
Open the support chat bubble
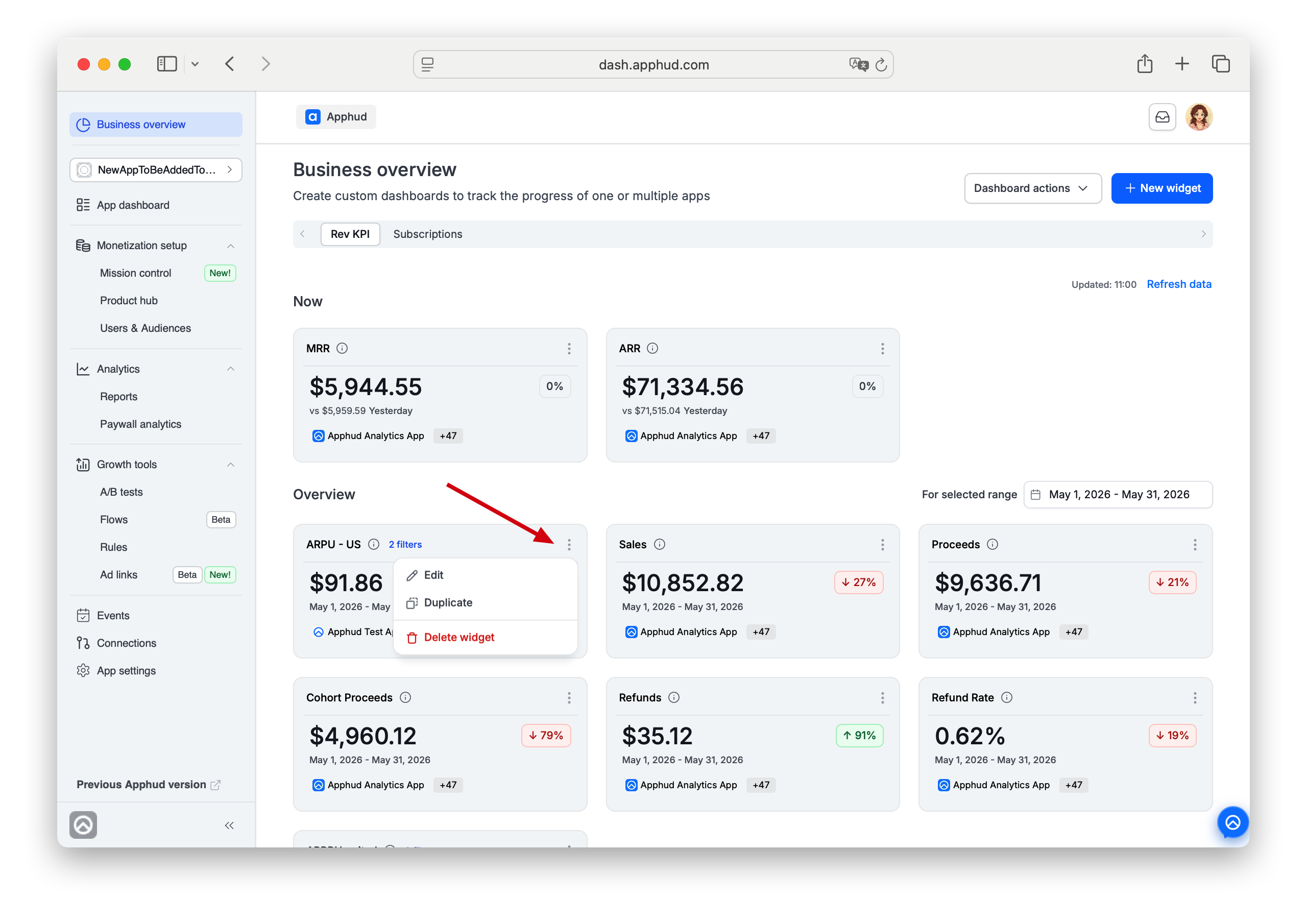click(1232, 822)
